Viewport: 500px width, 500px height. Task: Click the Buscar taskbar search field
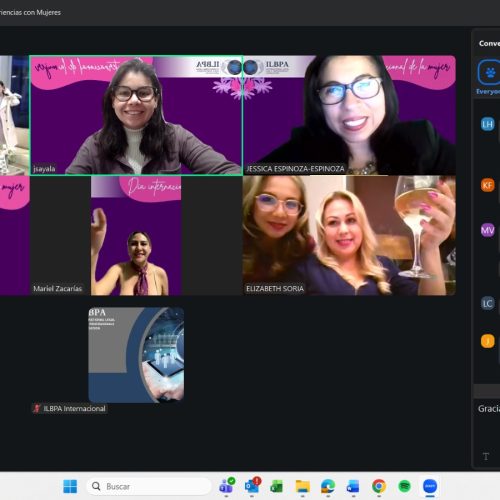pos(149,486)
